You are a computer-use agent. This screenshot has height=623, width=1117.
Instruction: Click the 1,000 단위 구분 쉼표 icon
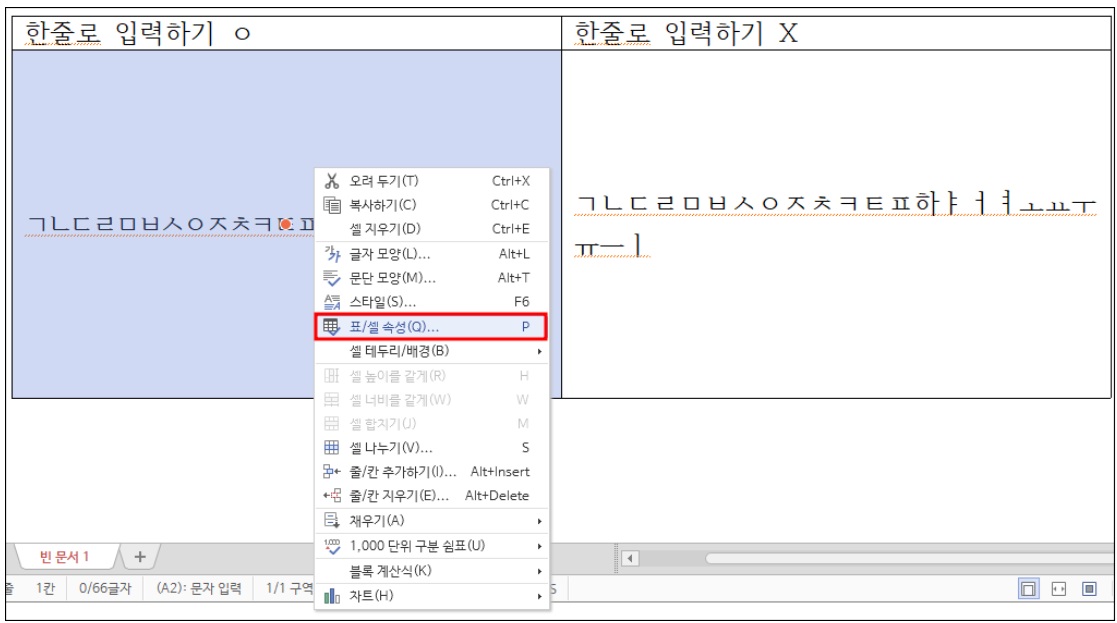tap(332, 546)
